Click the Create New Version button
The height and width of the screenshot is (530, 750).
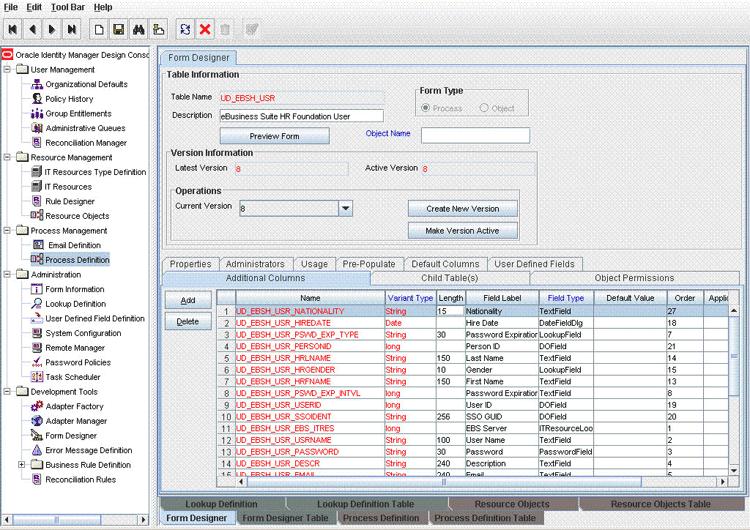pos(462,208)
